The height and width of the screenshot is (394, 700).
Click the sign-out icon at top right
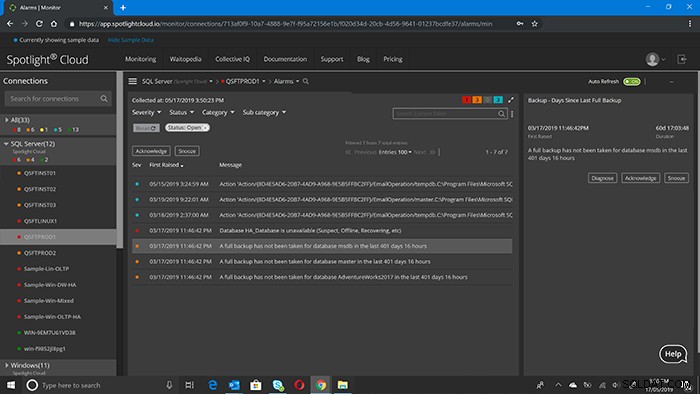tap(682, 59)
